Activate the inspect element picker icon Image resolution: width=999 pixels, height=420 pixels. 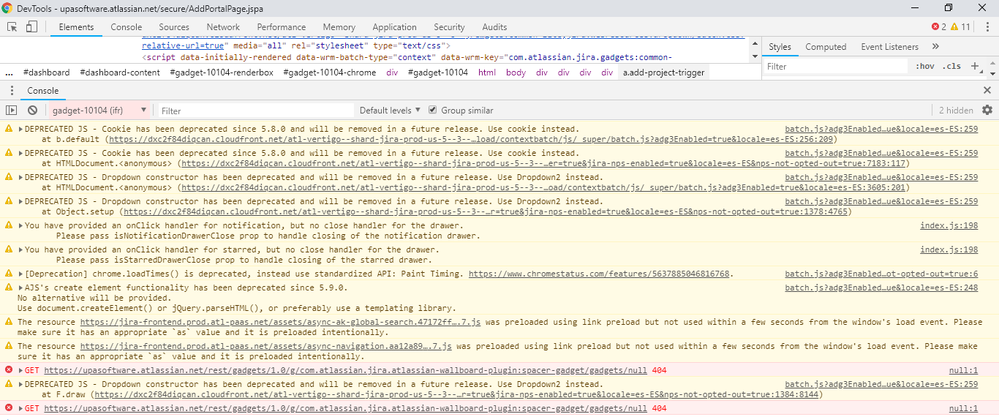coord(12,27)
